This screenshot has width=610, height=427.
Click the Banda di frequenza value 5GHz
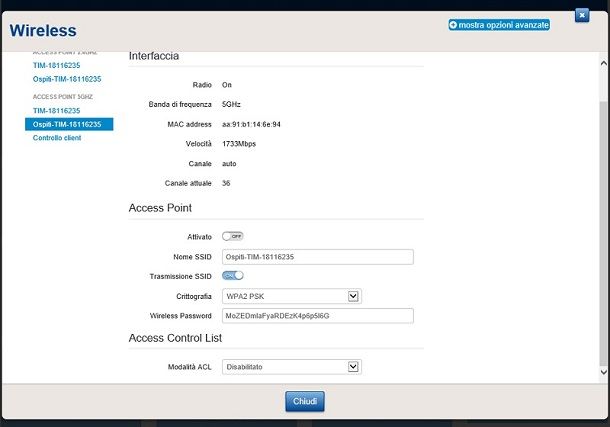[231, 104]
